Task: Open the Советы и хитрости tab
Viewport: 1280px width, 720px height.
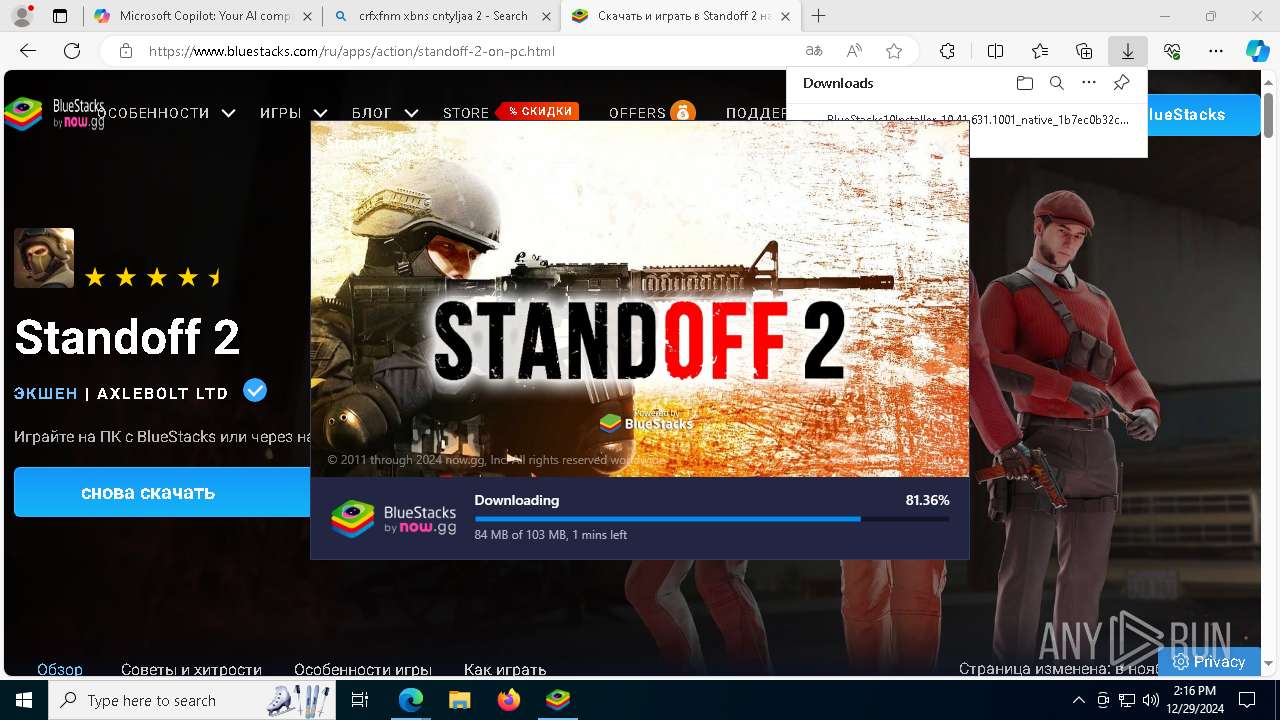Action: click(191, 669)
